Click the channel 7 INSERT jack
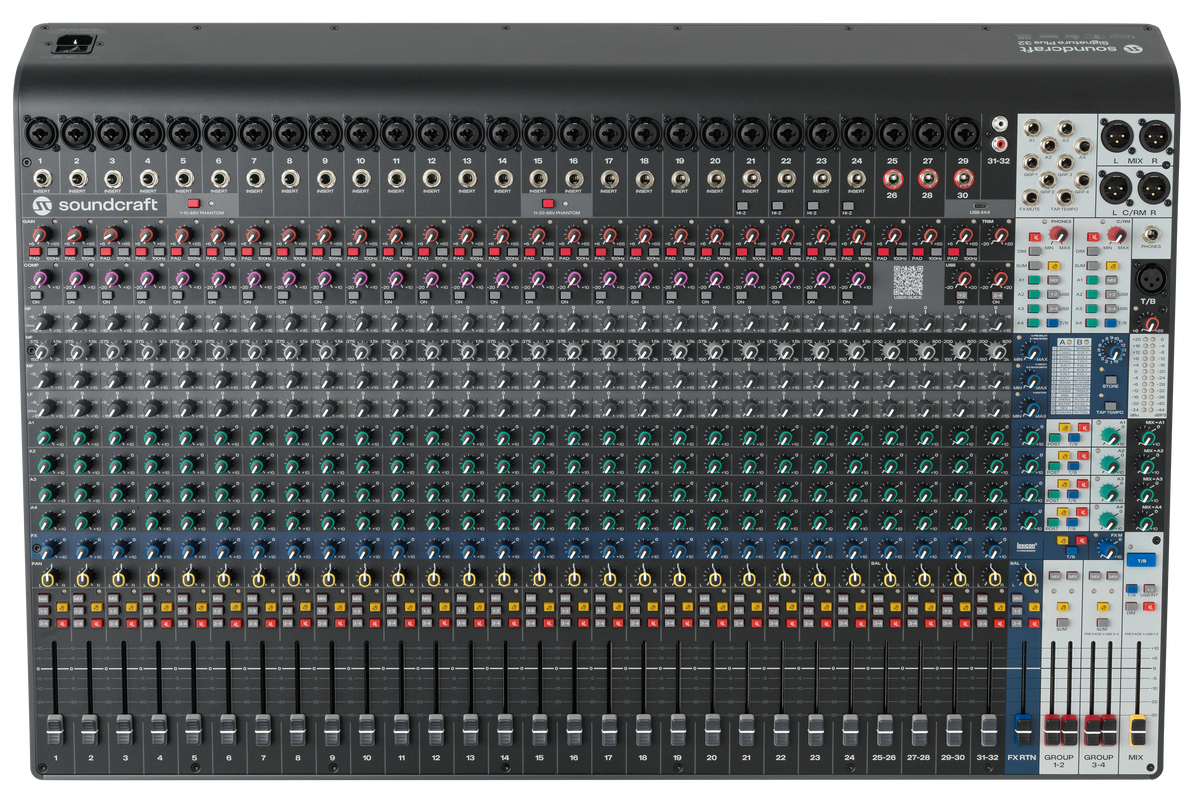This screenshot has width=1200, height=801. click(255, 178)
